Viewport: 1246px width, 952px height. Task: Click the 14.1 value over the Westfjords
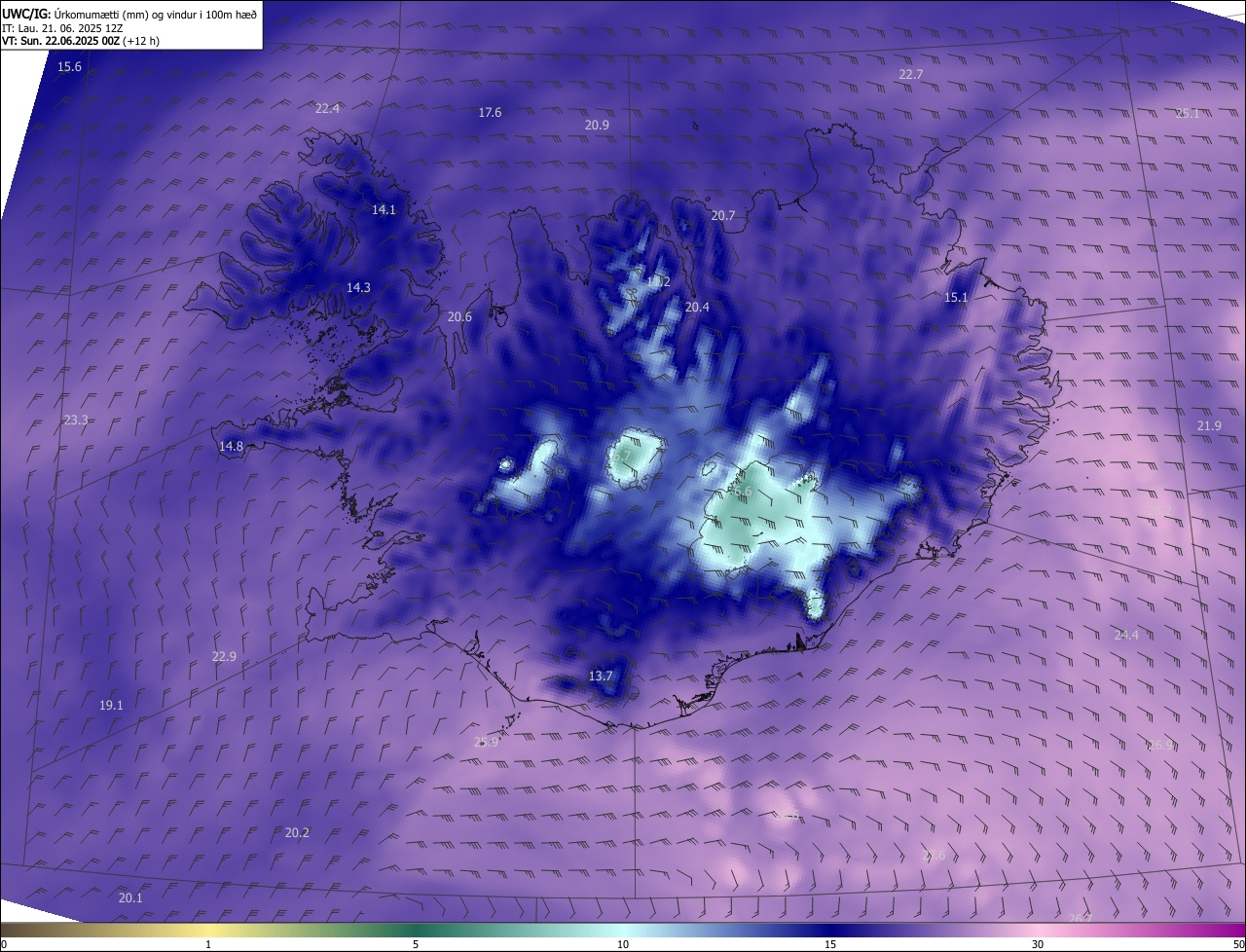385,210
